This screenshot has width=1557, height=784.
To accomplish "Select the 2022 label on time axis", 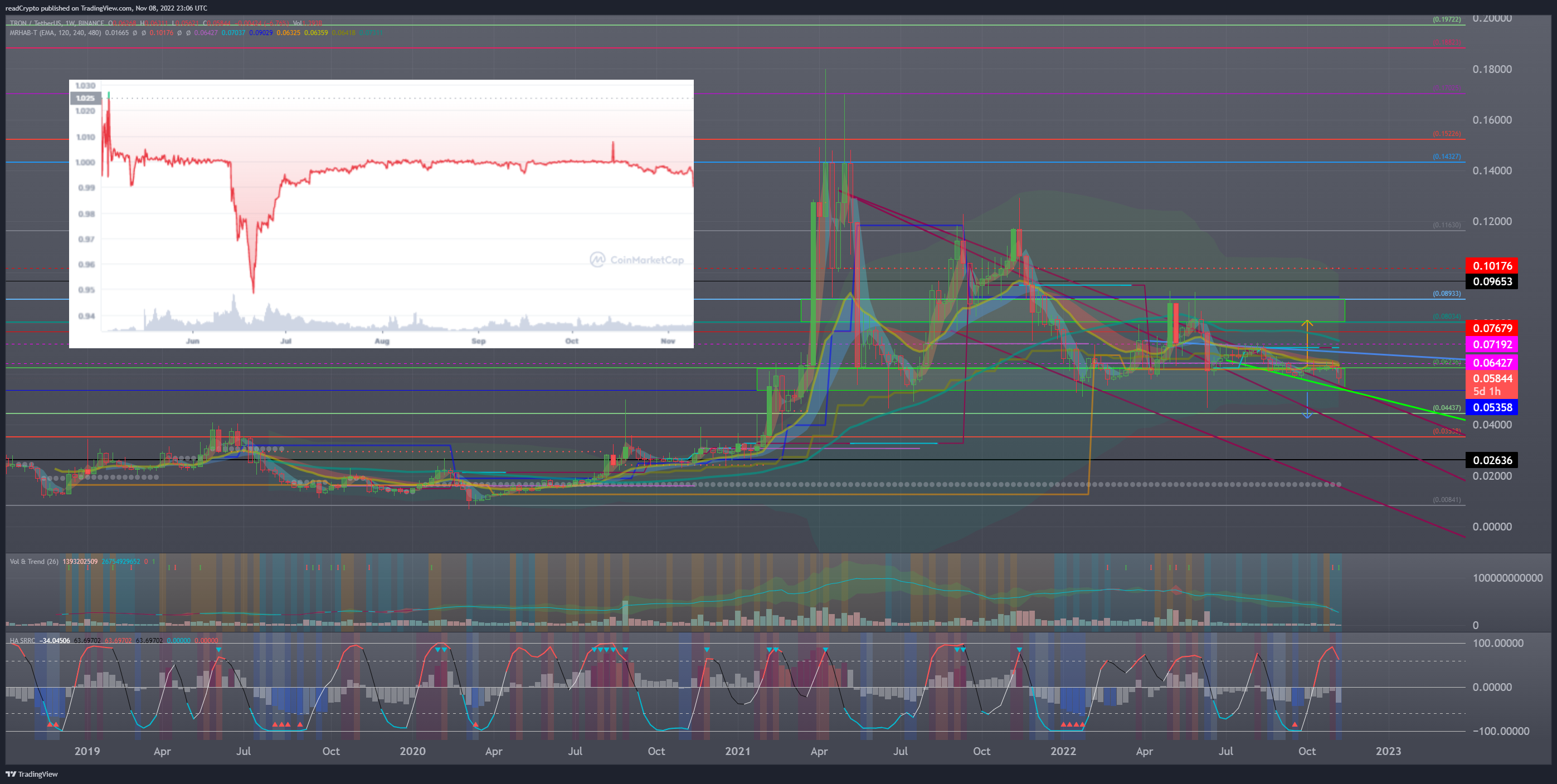I will [1063, 751].
